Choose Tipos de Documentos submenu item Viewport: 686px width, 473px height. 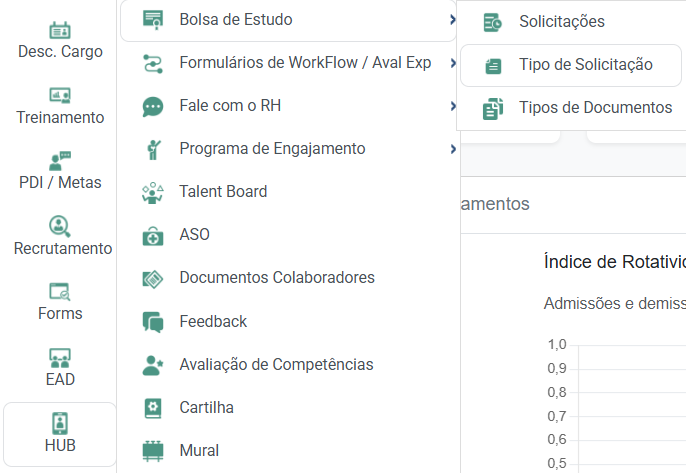pyautogui.click(x=595, y=108)
